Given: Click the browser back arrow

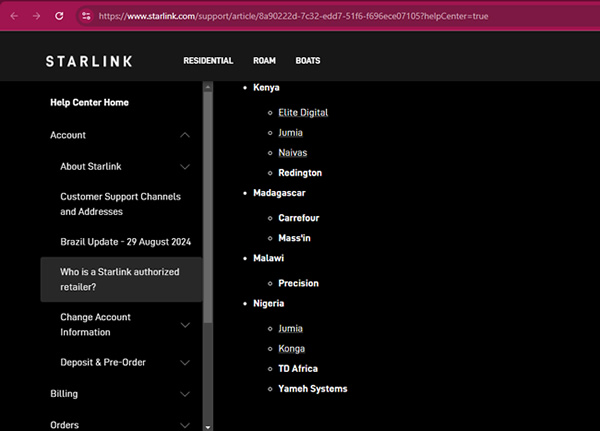Looking at the screenshot, I should point(14,16).
